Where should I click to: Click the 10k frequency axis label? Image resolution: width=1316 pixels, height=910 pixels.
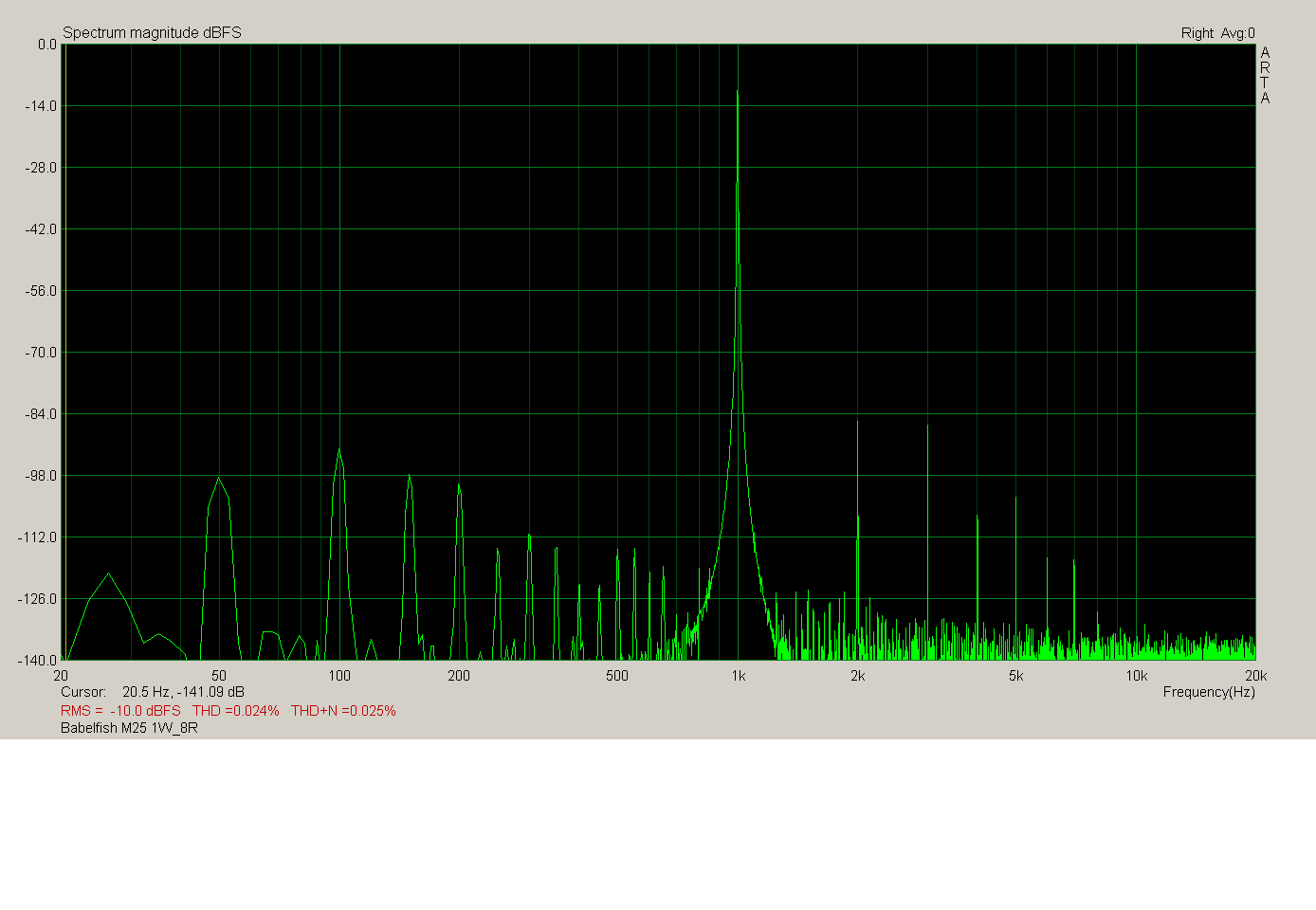point(1136,676)
